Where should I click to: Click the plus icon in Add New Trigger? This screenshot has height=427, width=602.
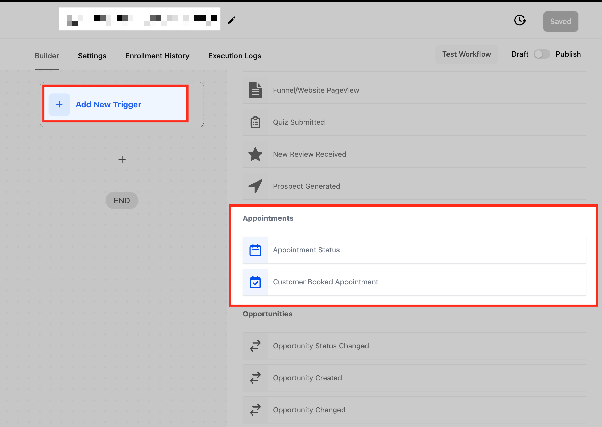pos(59,104)
